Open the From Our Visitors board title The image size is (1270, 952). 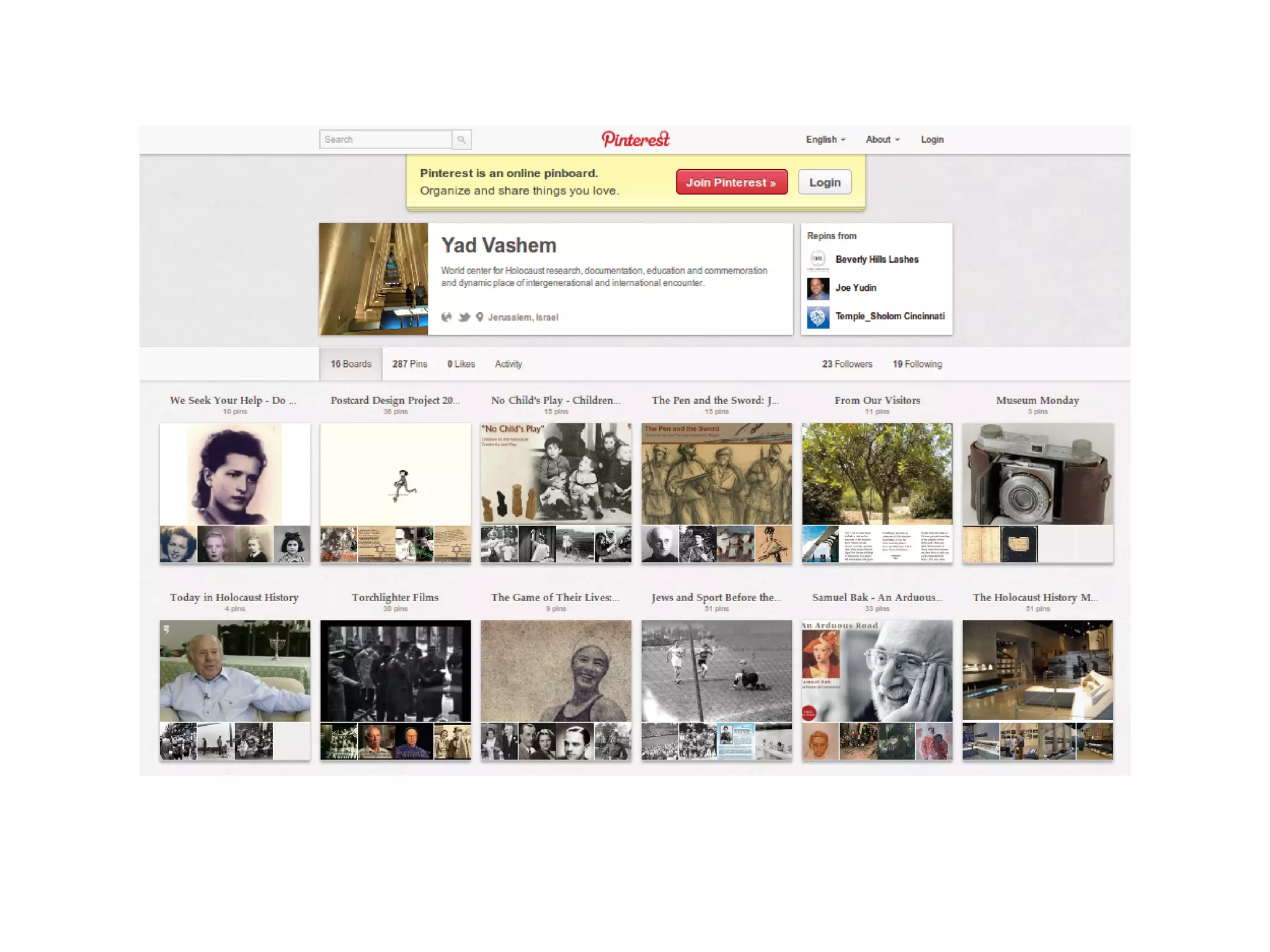coord(877,400)
